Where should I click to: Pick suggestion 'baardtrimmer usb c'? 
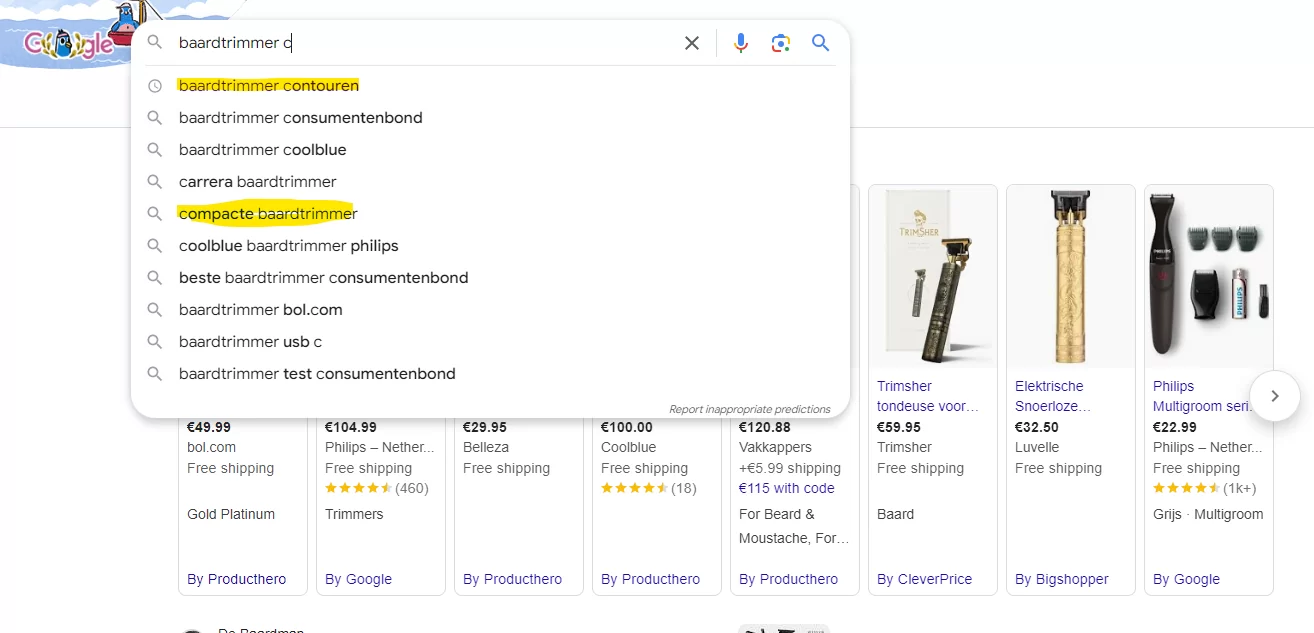point(490,342)
